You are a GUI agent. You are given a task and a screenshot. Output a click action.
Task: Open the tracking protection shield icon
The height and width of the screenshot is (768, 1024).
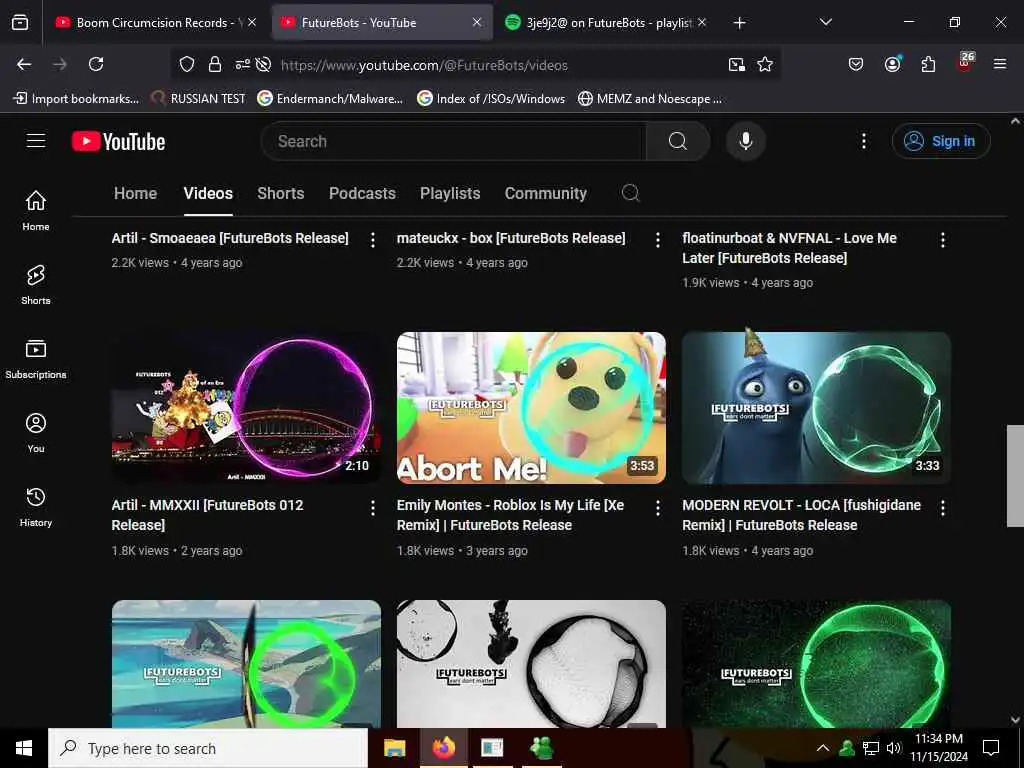coord(187,64)
